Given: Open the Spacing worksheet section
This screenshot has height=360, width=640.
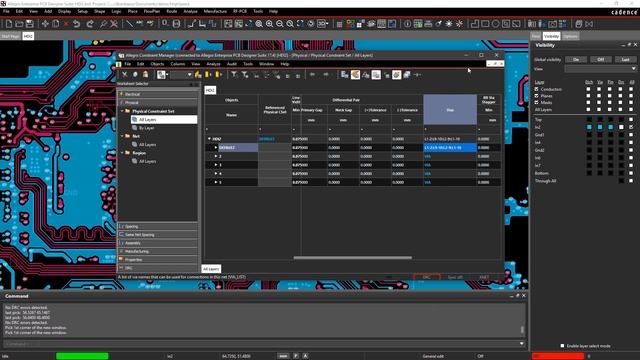Looking at the screenshot, I should (x=158, y=226).
